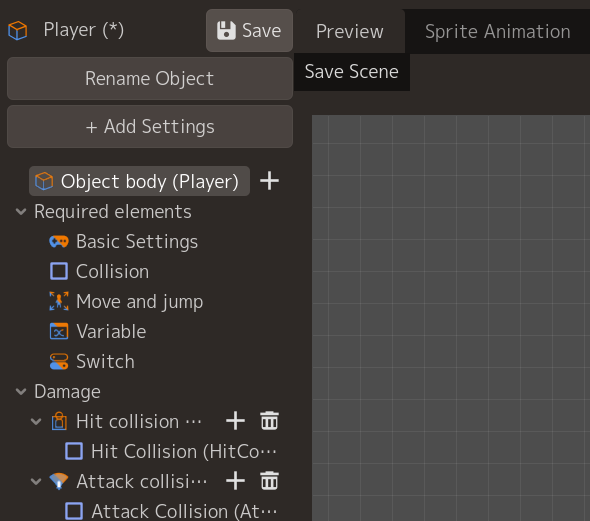Switch to the Sprite Animation tab
Viewport: 590px width, 521px height.
(x=497, y=31)
